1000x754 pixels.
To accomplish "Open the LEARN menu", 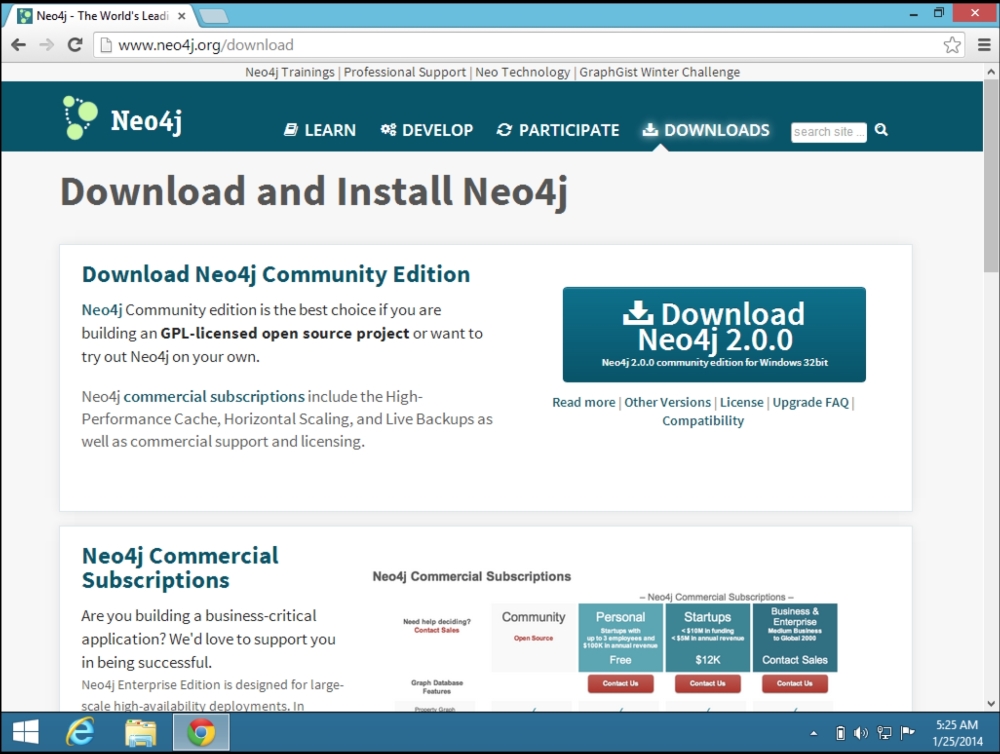I will 320,130.
